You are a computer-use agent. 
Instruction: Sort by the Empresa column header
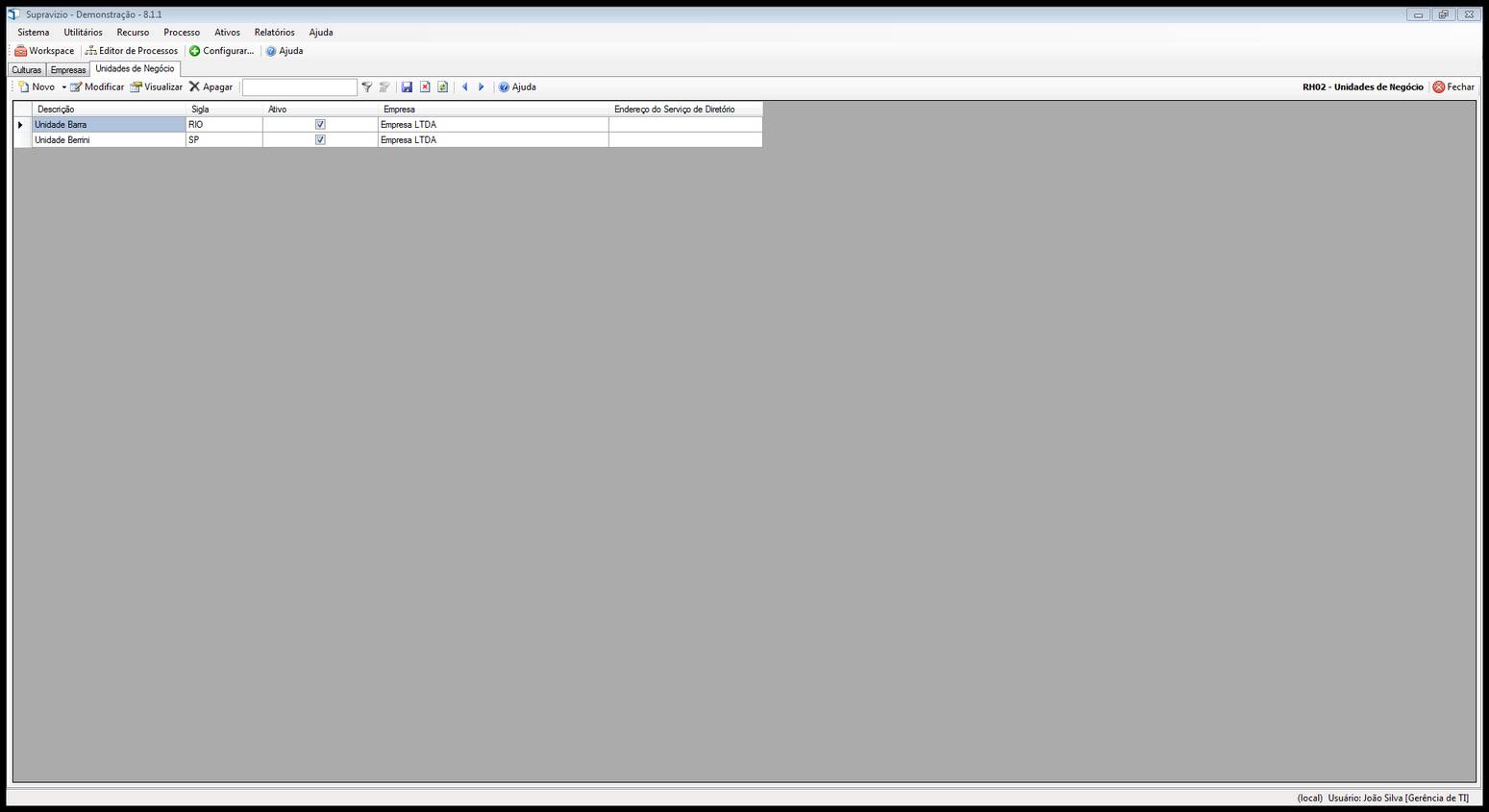coord(493,110)
